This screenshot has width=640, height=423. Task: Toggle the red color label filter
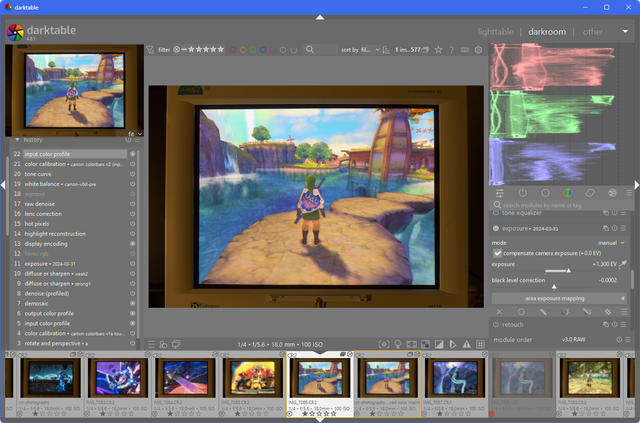coord(234,49)
